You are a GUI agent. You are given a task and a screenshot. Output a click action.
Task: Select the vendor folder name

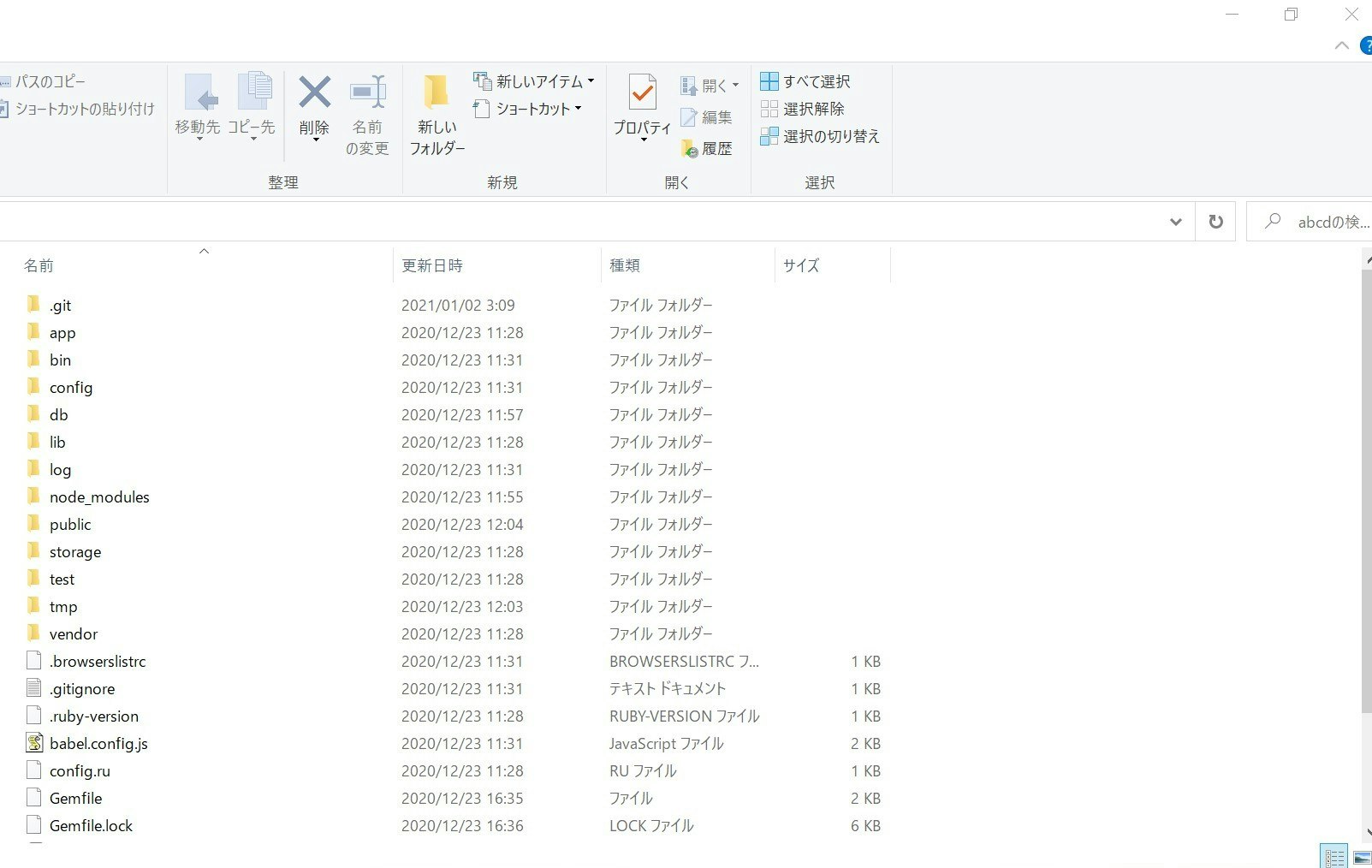pyautogui.click(x=74, y=633)
